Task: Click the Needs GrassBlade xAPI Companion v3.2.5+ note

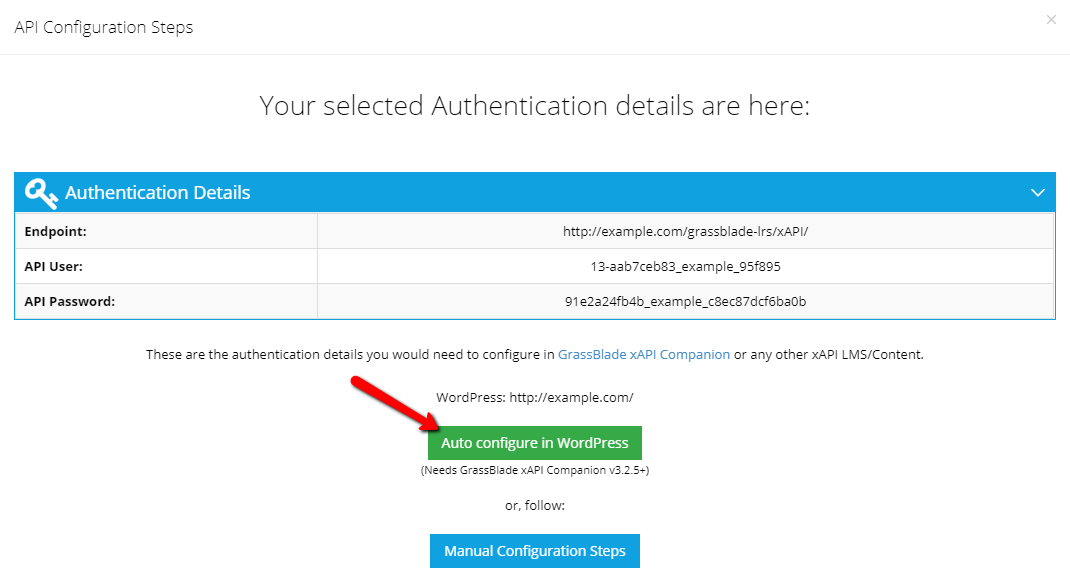Action: [x=534, y=470]
